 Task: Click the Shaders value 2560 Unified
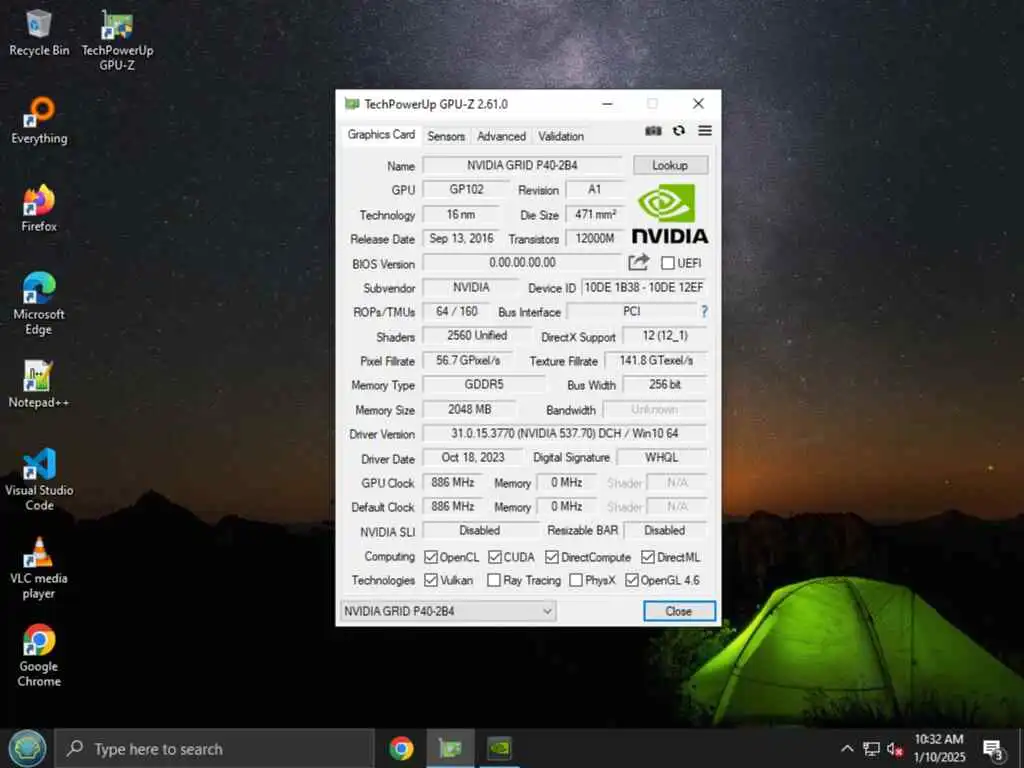coord(477,336)
